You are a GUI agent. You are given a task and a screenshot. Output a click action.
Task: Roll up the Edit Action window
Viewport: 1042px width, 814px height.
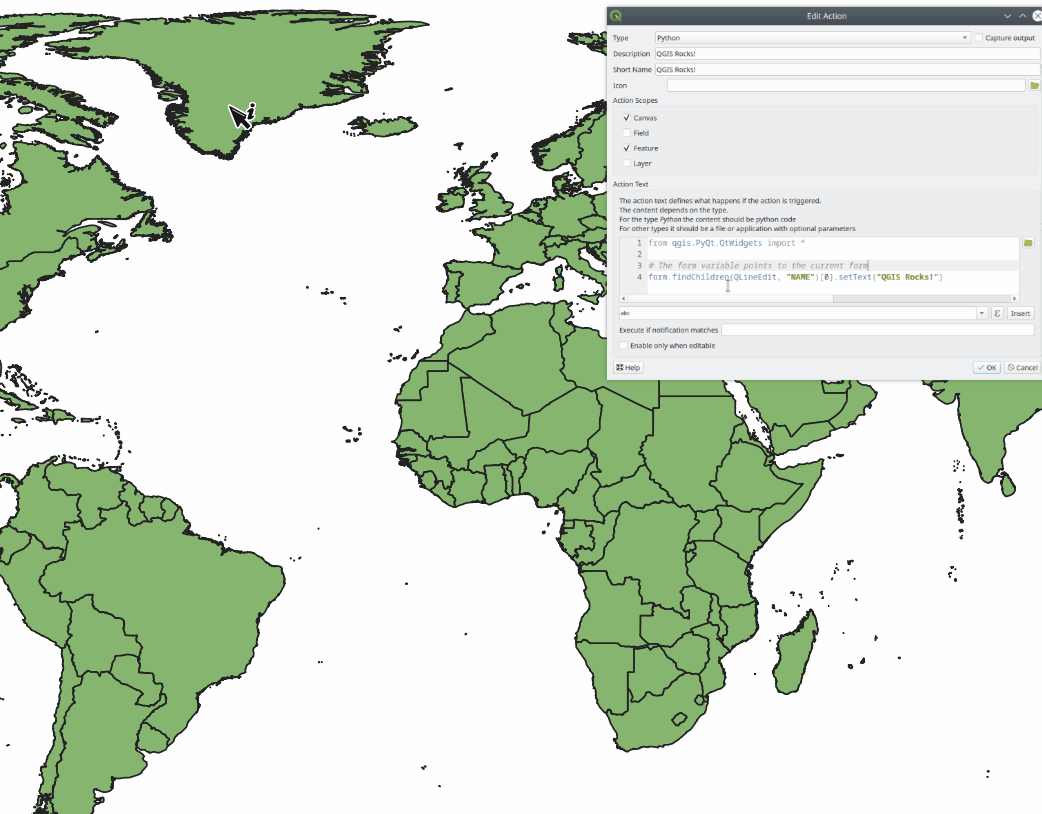pos(1022,16)
